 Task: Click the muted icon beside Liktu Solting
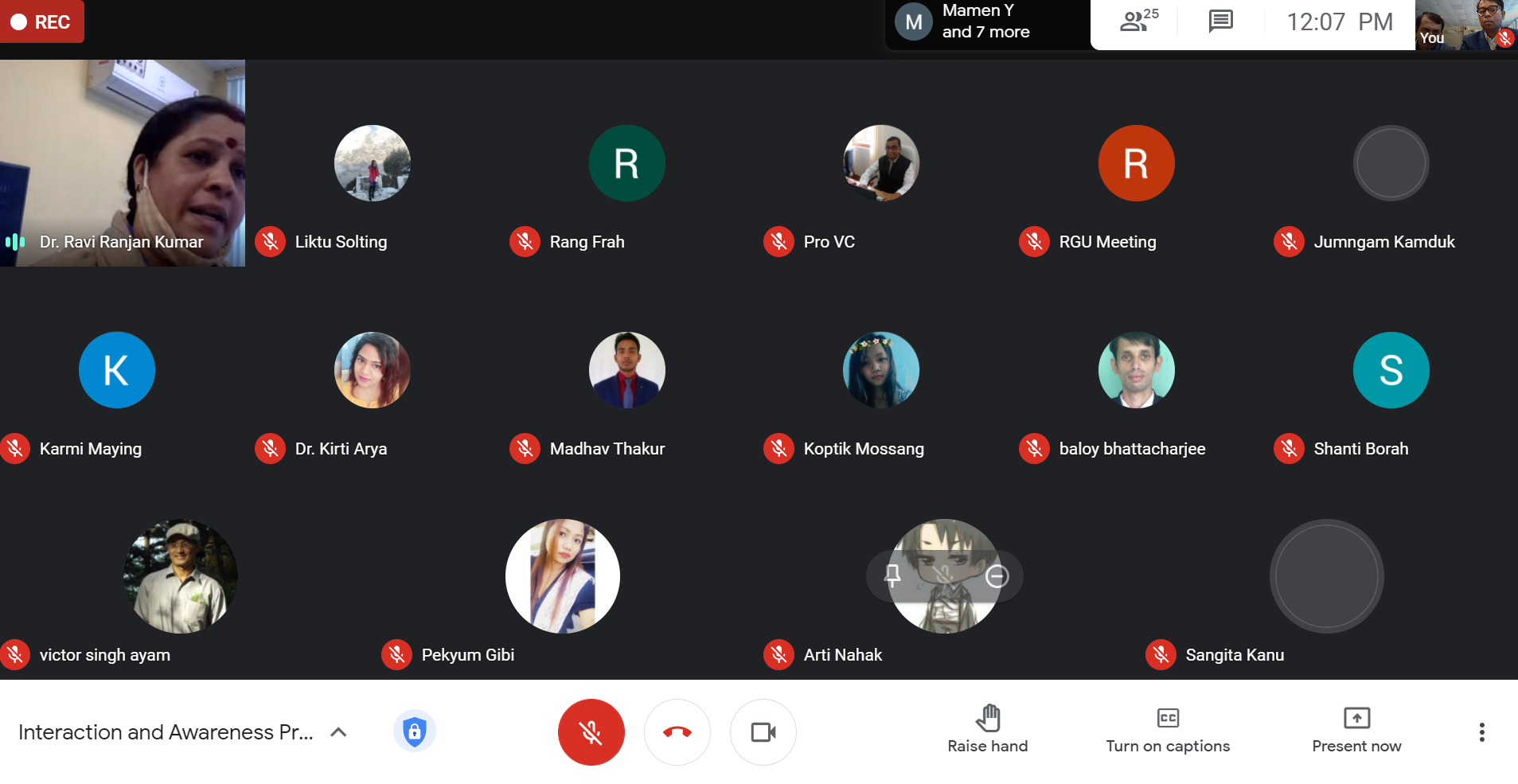271,242
